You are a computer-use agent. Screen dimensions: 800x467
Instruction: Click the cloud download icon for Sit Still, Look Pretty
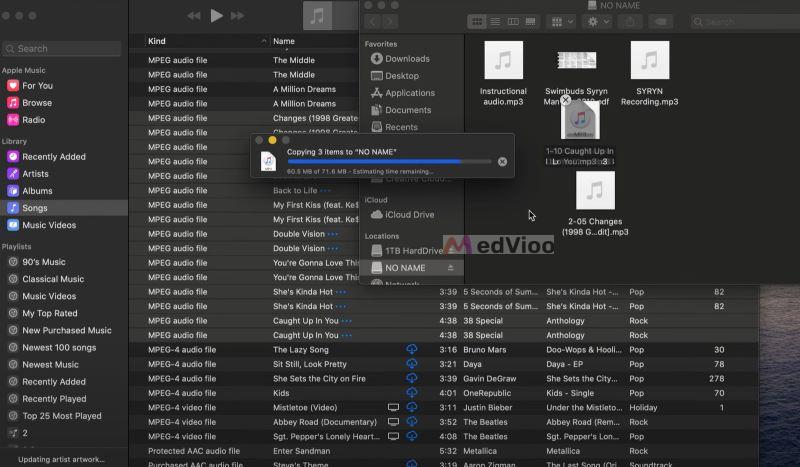point(412,364)
